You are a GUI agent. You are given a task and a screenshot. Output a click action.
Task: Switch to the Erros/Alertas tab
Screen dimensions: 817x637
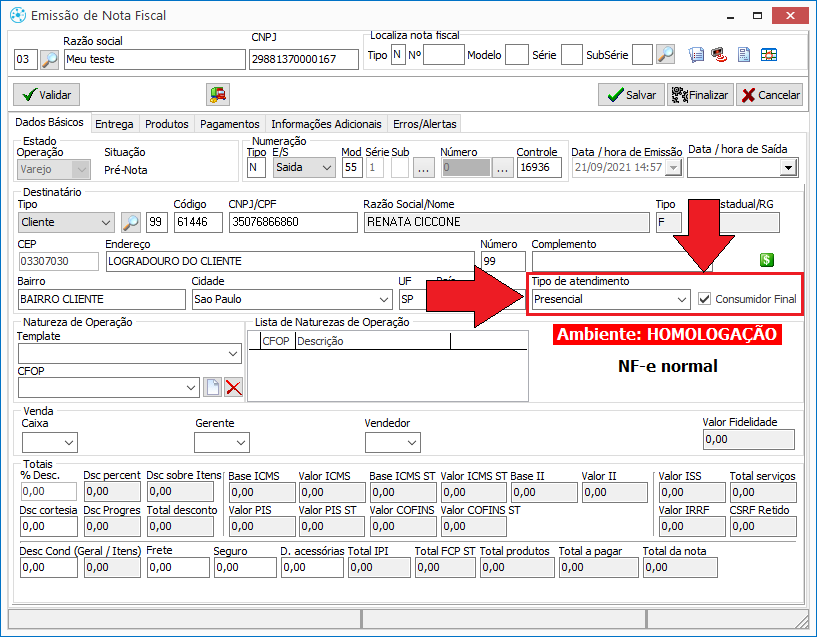(425, 124)
